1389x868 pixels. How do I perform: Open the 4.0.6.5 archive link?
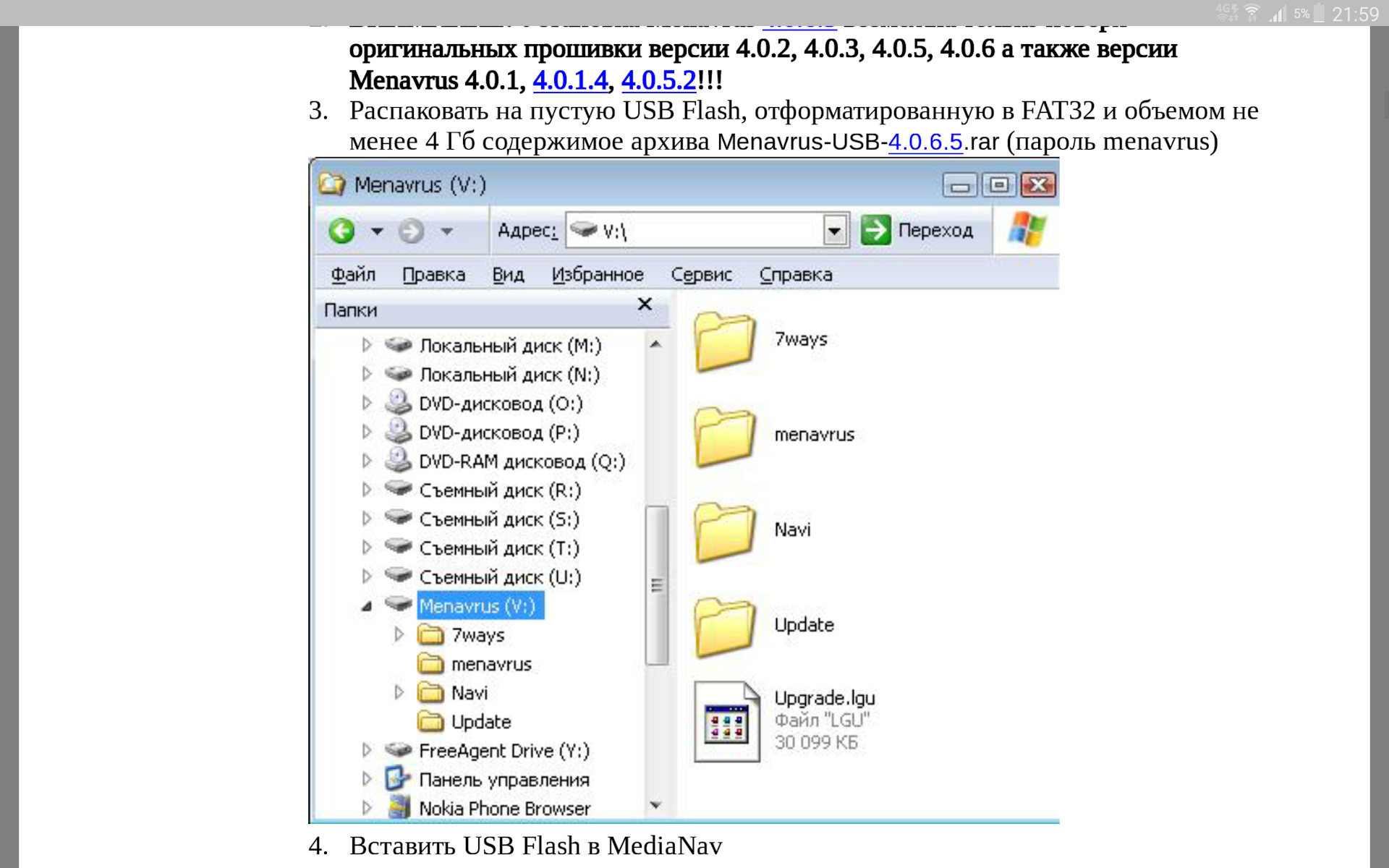[925, 141]
